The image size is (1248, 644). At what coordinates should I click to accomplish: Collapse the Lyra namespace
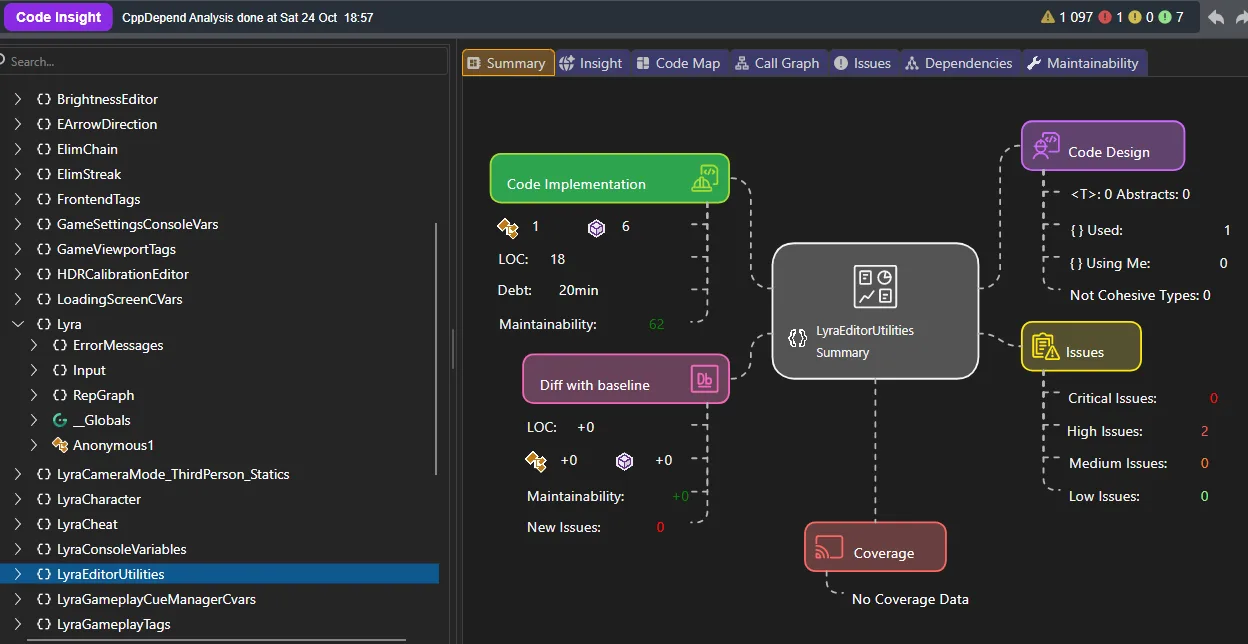click(18, 324)
